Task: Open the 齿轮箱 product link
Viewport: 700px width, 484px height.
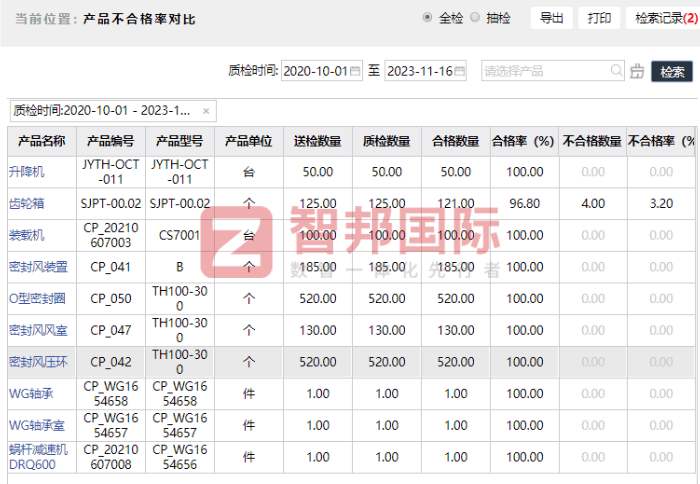Action: point(27,203)
